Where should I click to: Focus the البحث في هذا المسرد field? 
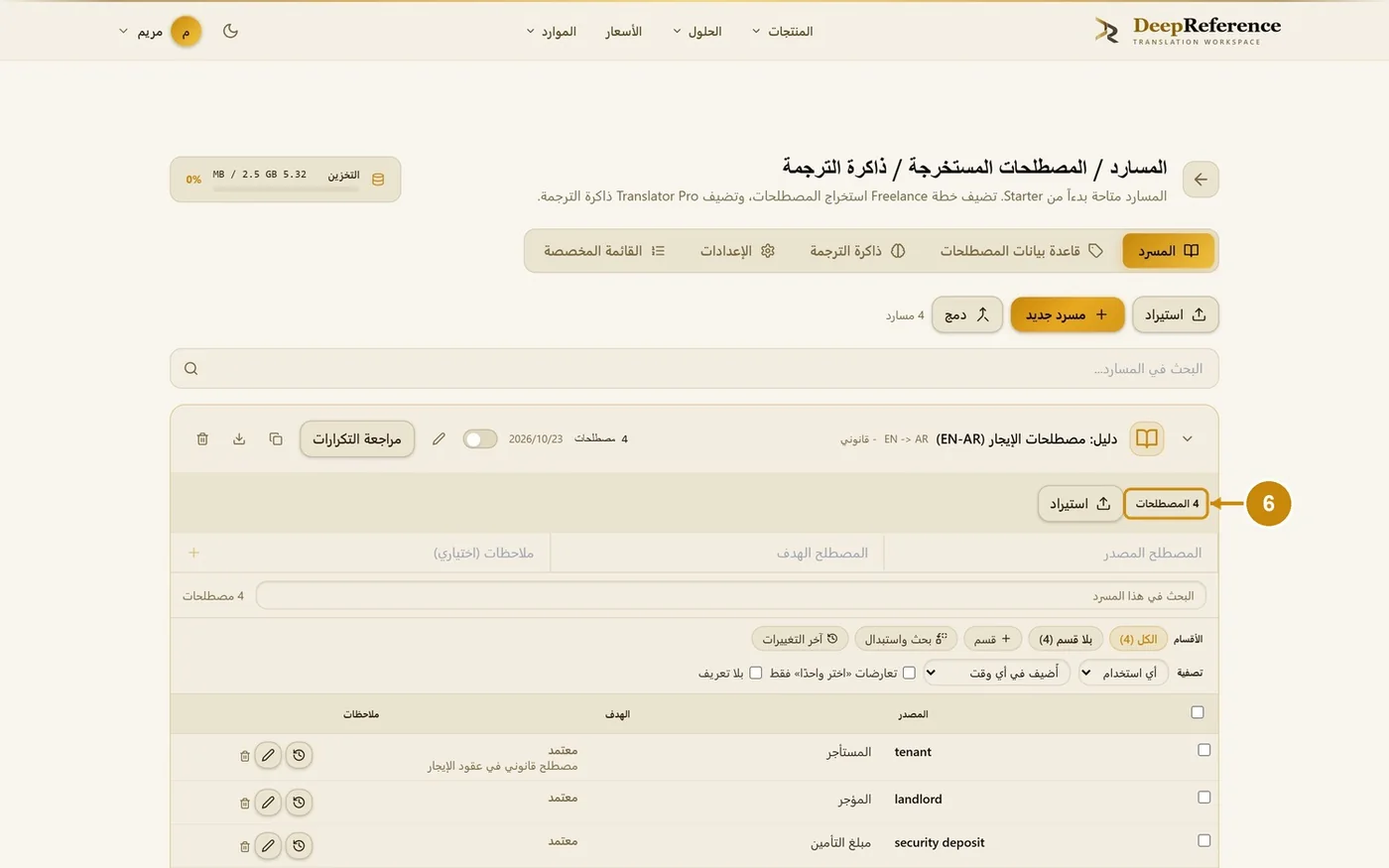[731, 595]
